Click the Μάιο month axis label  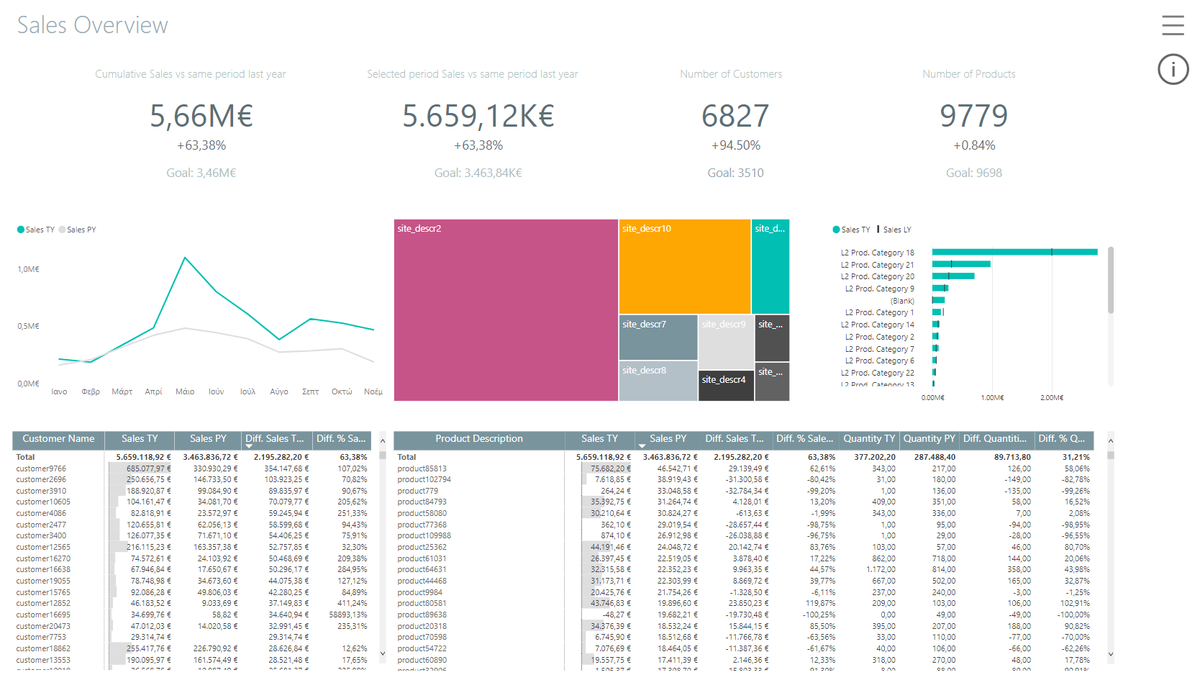tap(184, 391)
